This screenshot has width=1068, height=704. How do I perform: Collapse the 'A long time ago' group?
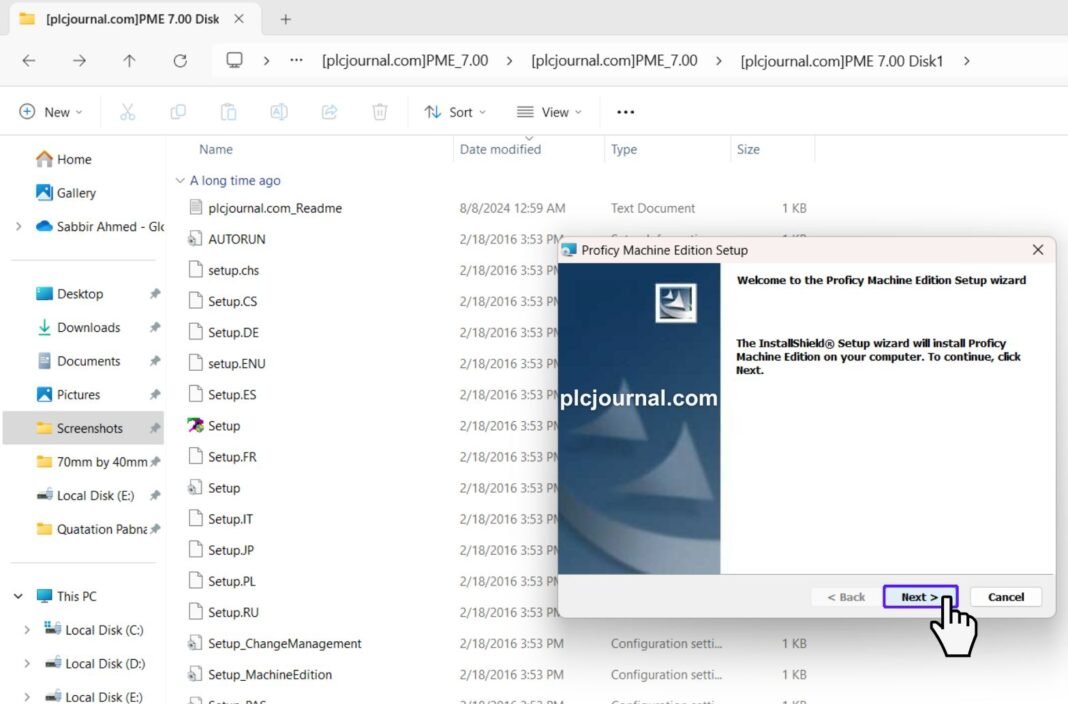pyautogui.click(x=180, y=181)
